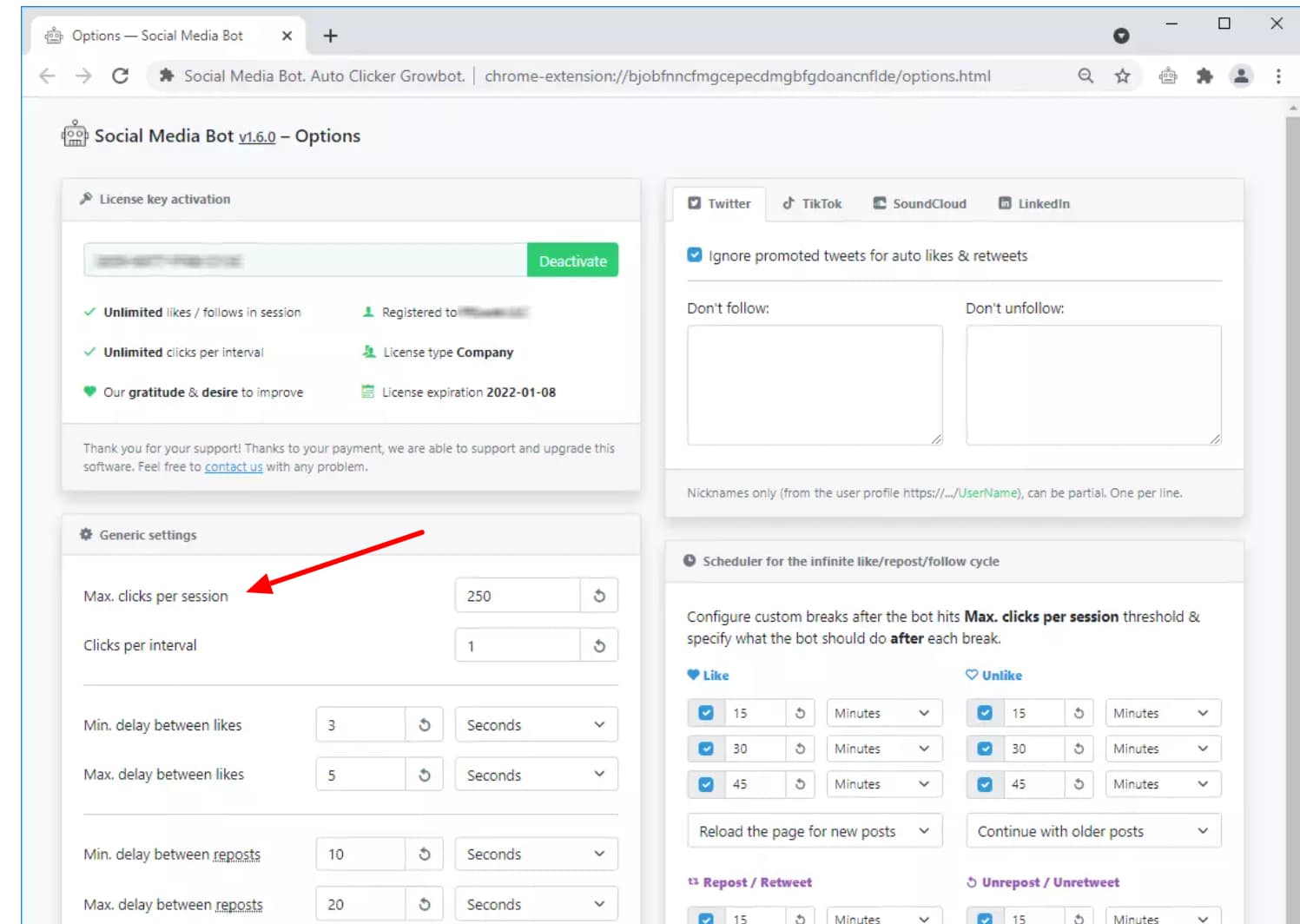The width and height of the screenshot is (1300, 924).
Task: Uncheck the 45 Minutes Like break
Action: coord(706,783)
